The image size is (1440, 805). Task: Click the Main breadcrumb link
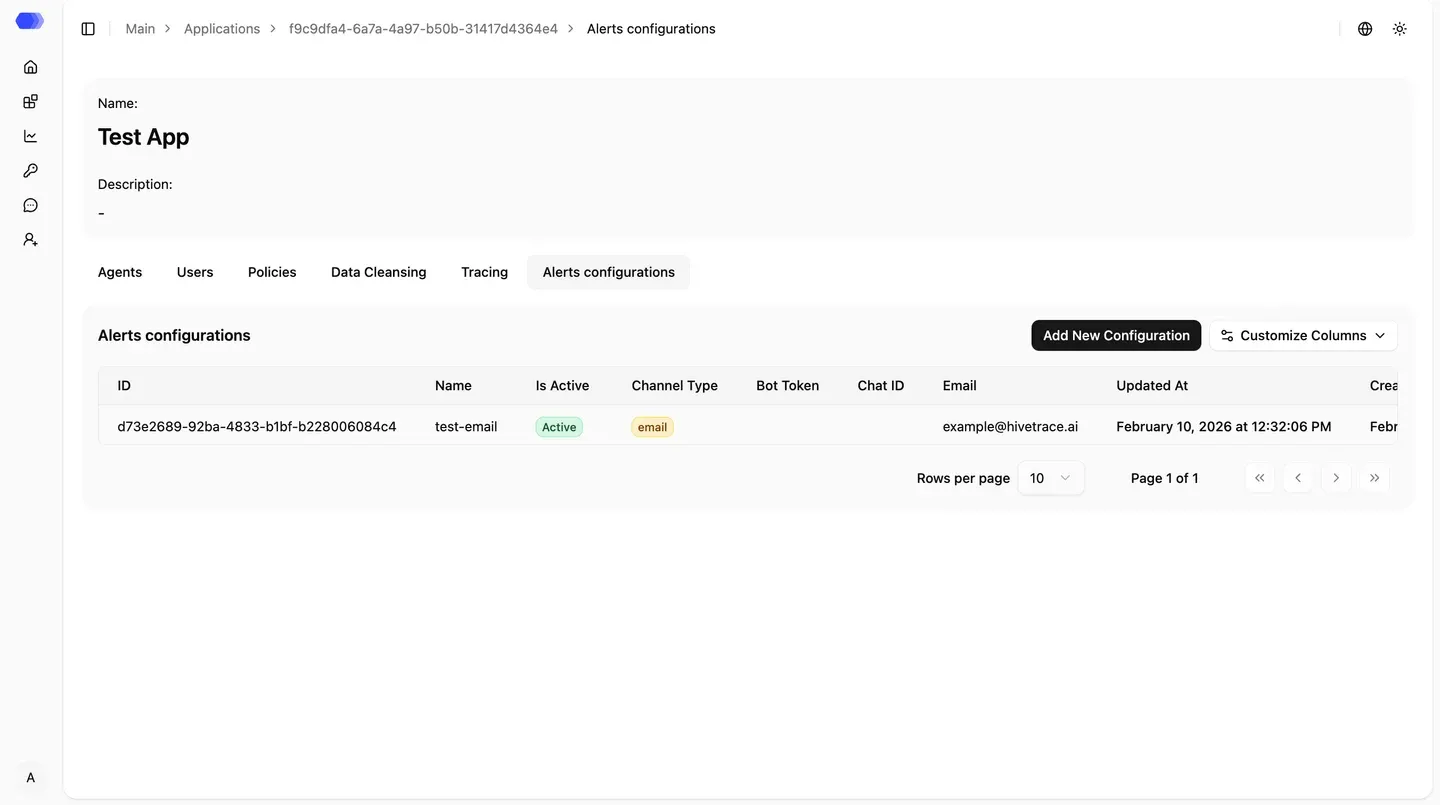coord(140,29)
